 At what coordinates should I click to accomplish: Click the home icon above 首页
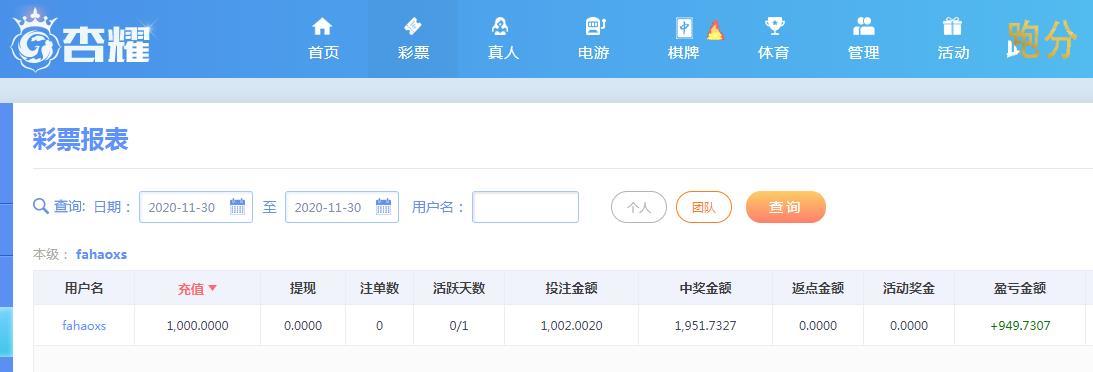[322, 27]
